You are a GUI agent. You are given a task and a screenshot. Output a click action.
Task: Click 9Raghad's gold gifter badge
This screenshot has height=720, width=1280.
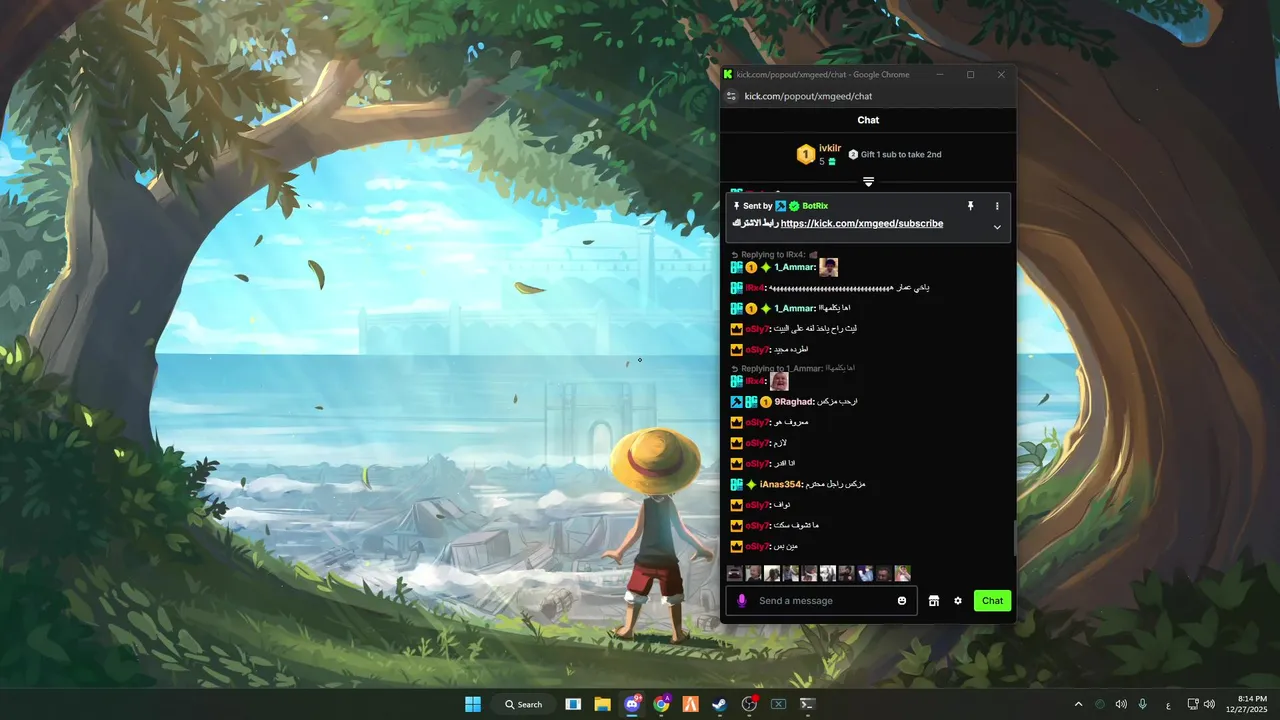pyautogui.click(x=766, y=402)
